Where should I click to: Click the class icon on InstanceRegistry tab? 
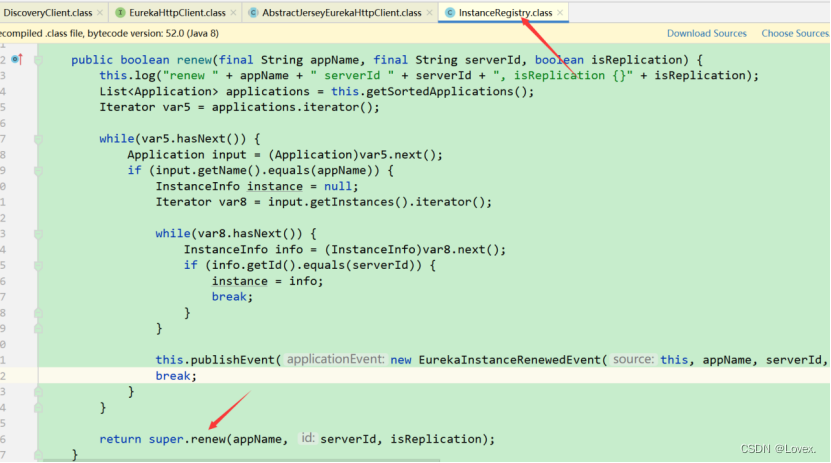tap(450, 13)
